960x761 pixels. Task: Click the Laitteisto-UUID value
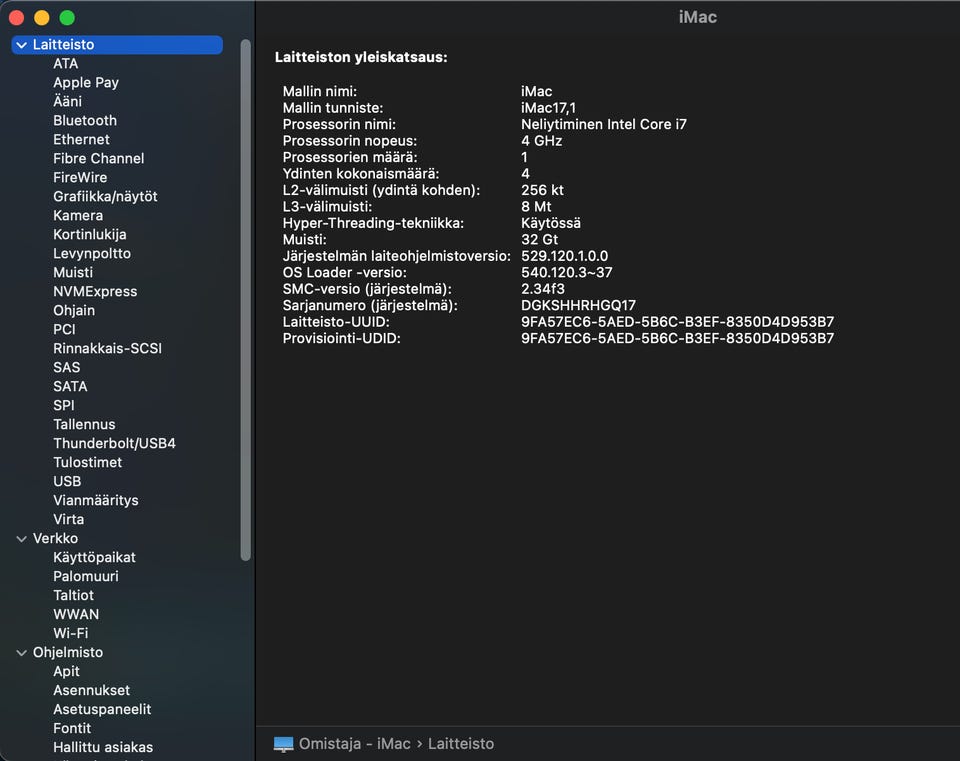677,322
